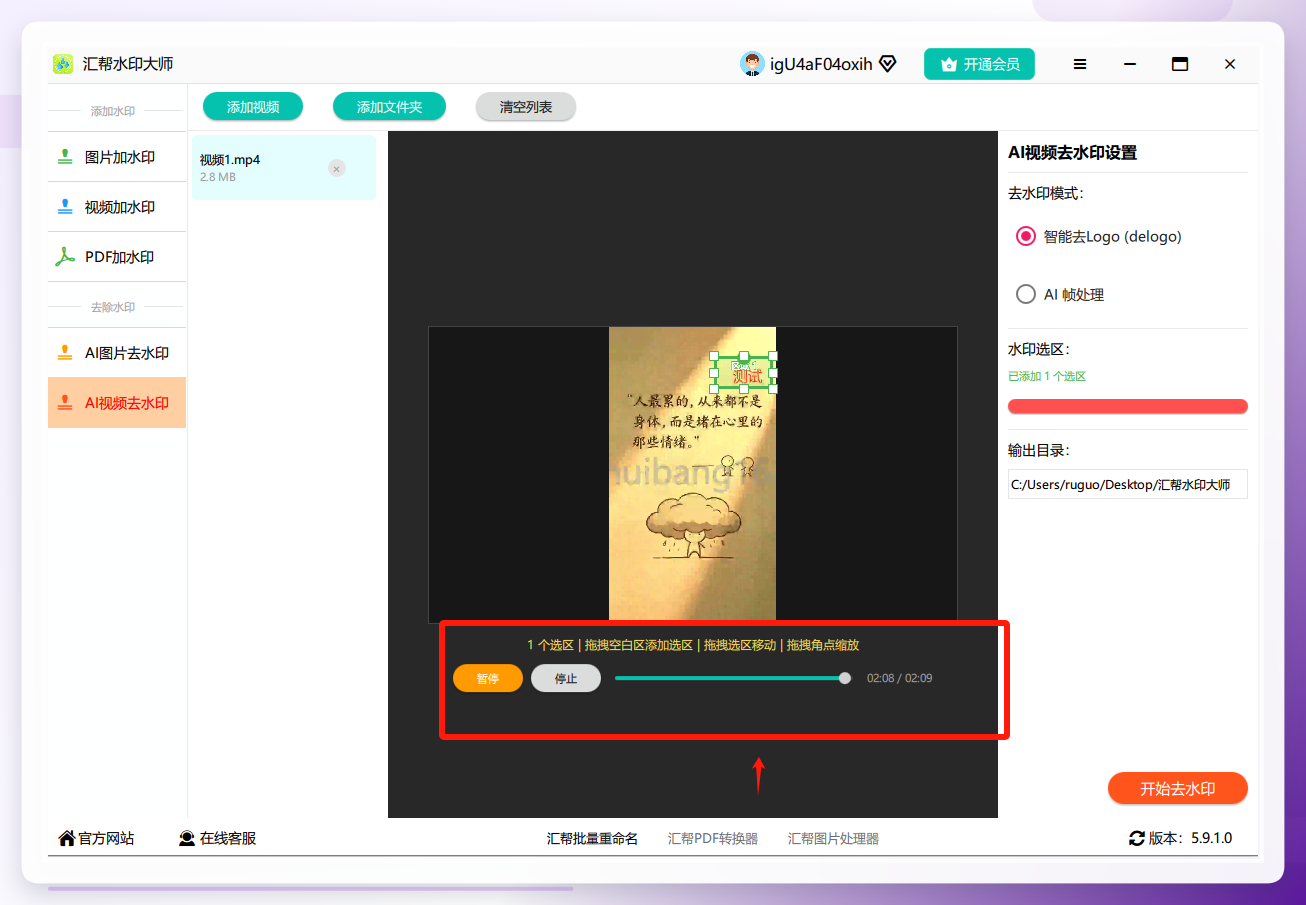This screenshot has width=1306, height=905.
Task: Click the 02:08 / 02:09 time display
Action: (900, 678)
